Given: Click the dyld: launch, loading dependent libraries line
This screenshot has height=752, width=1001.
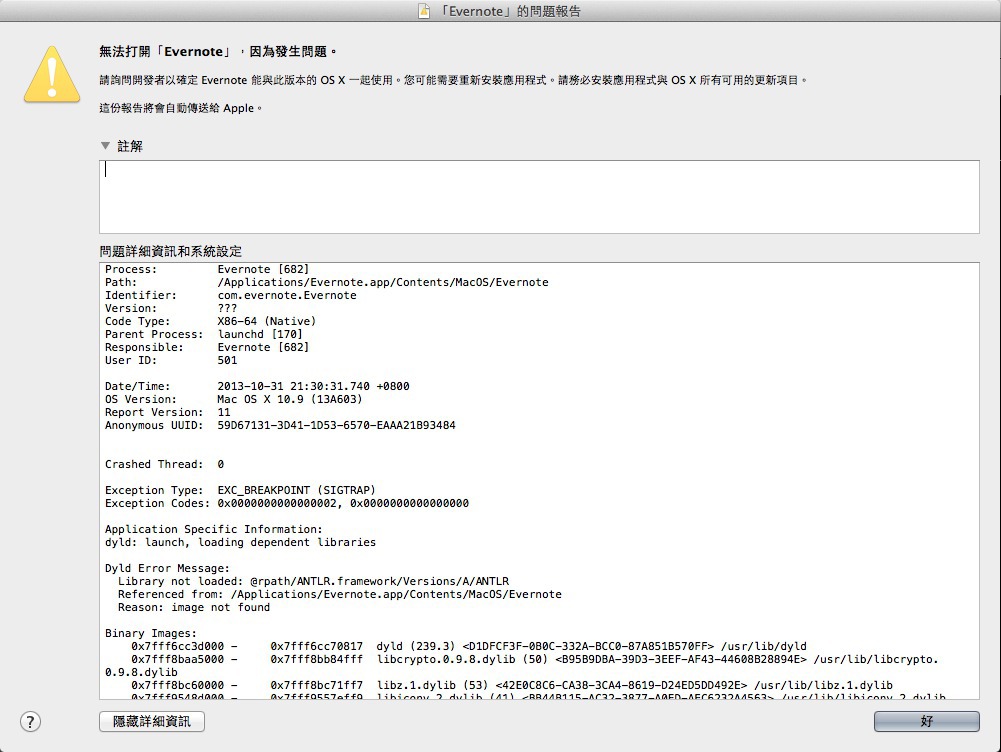Looking at the screenshot, I should click(x=241, y=542).
